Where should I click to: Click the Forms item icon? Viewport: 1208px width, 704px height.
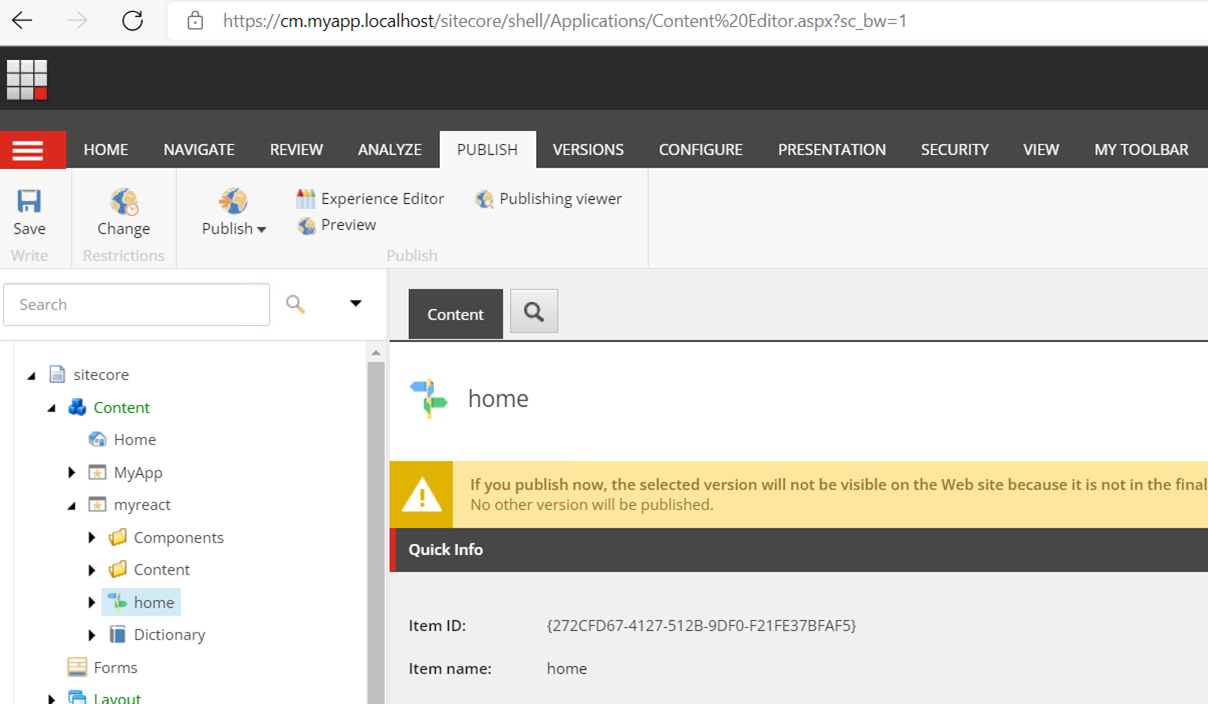point(77,667)
